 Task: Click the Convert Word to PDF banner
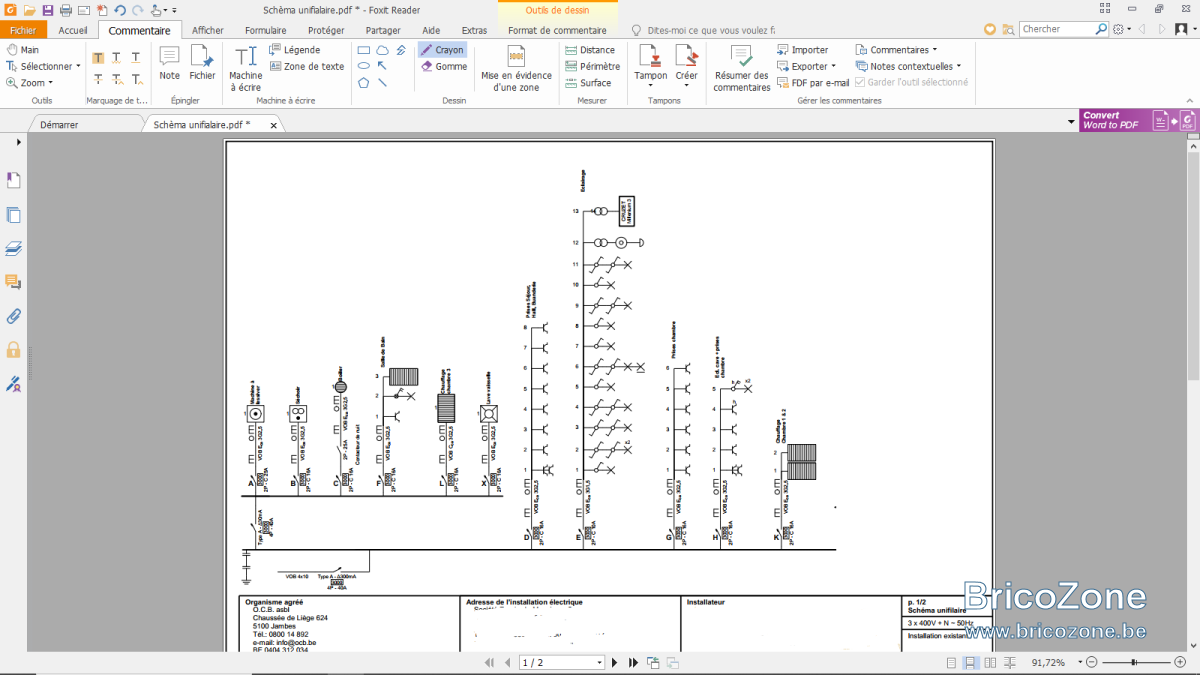(x=1138, y=120)
